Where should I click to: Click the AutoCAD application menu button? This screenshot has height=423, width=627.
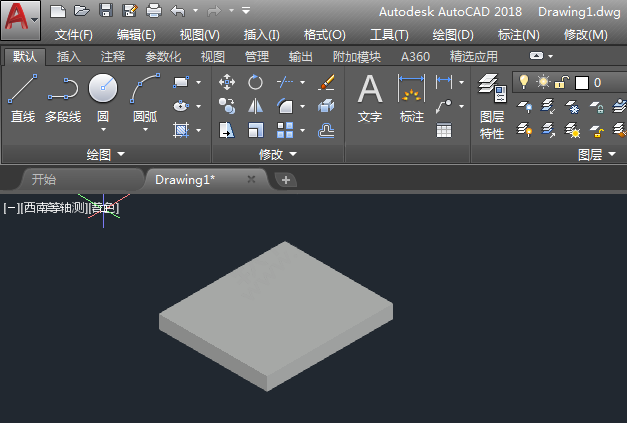coord(20,18)
